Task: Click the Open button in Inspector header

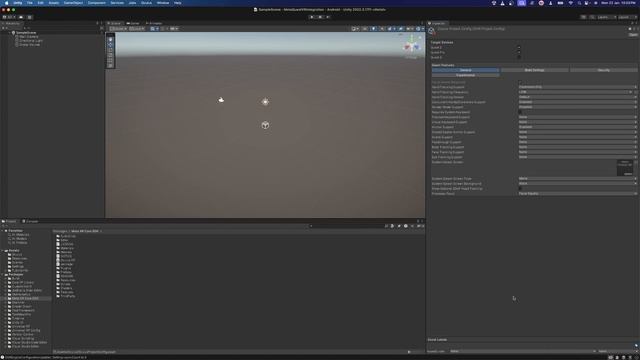Action: (x=633, y=35)
